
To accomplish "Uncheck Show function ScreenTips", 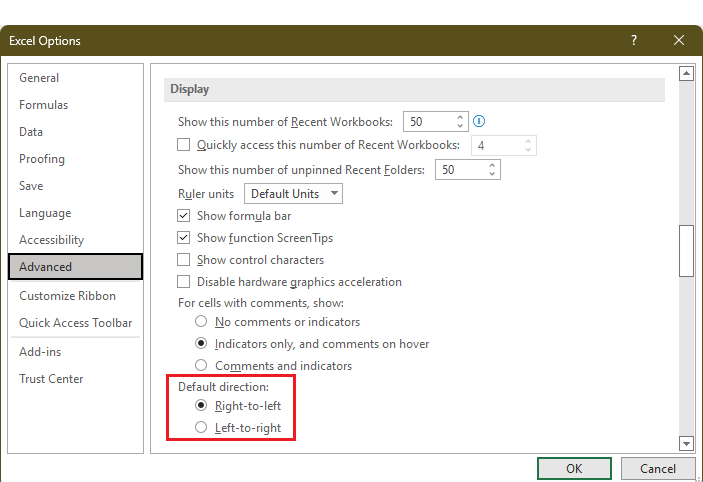I will coord(183,238).
